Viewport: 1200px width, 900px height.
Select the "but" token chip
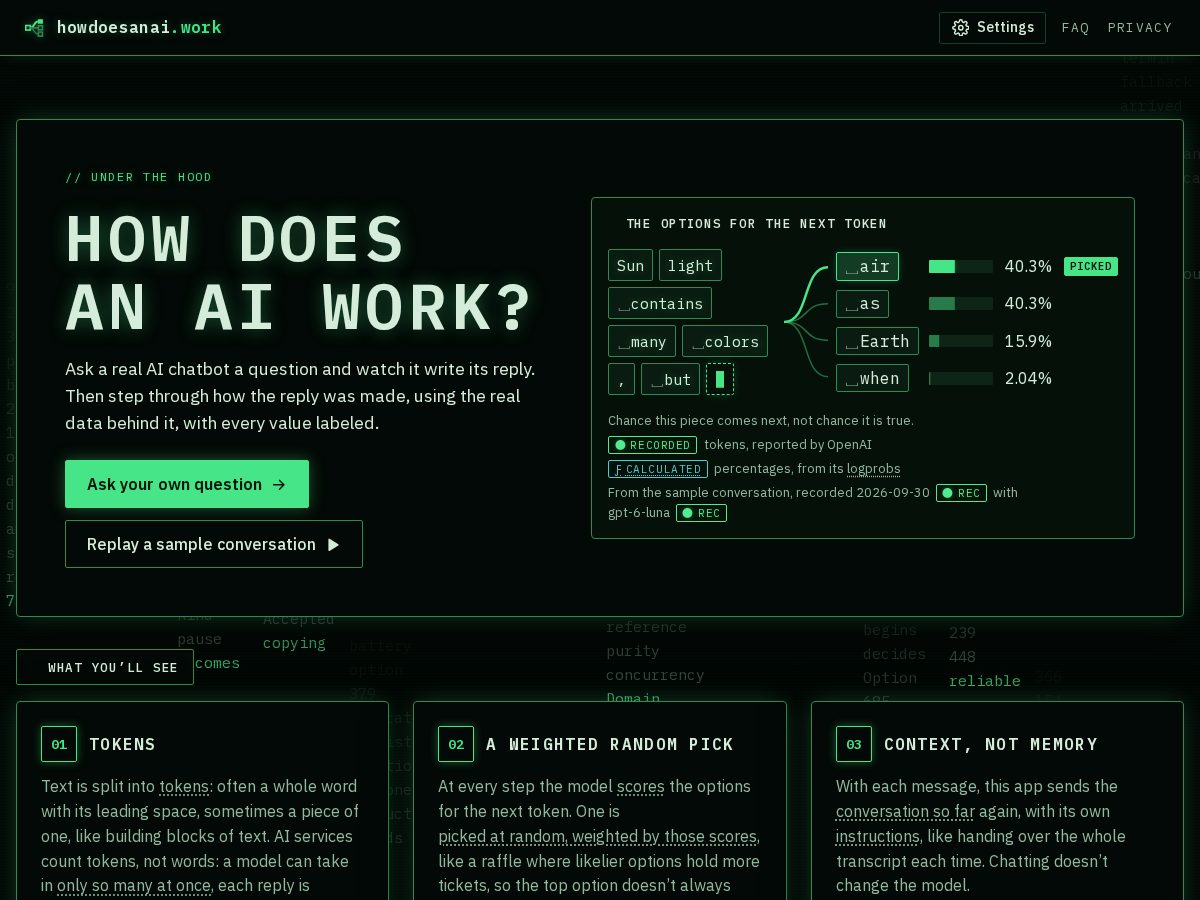tap(670, 379)
